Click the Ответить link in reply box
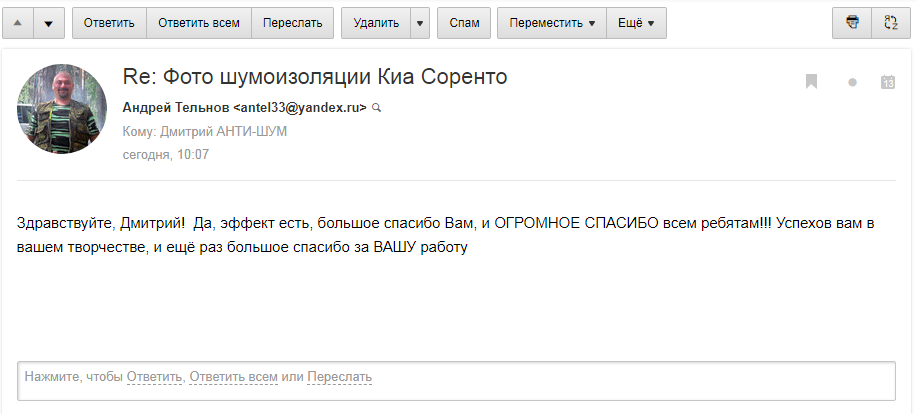Screen dimensions: 916x414 [x=154, y=377]
